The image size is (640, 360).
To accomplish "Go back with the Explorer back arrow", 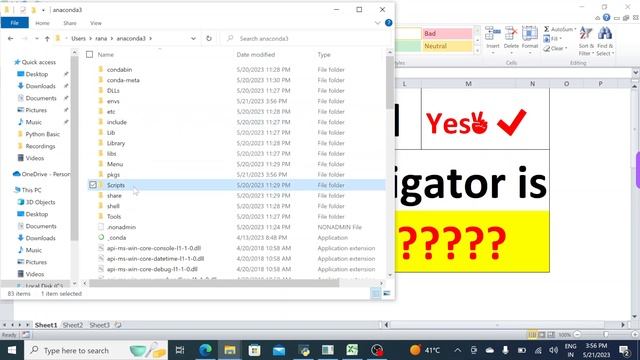I will 11,38.
